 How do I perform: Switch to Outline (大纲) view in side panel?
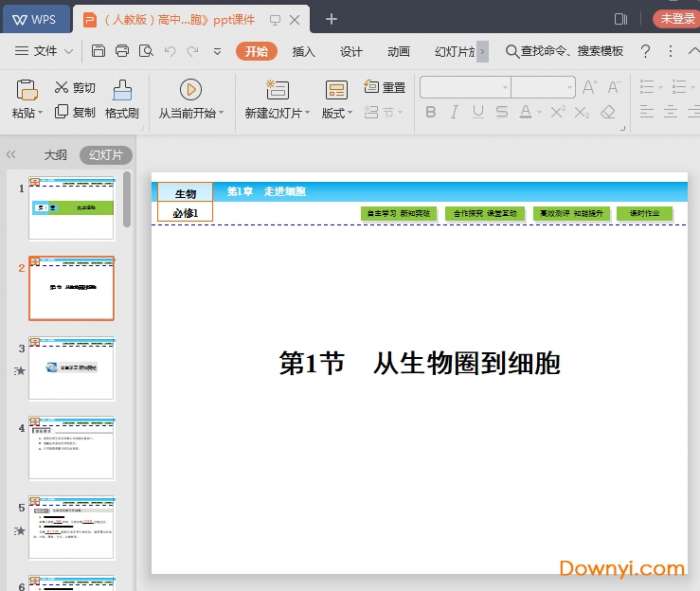coord(55,155)
